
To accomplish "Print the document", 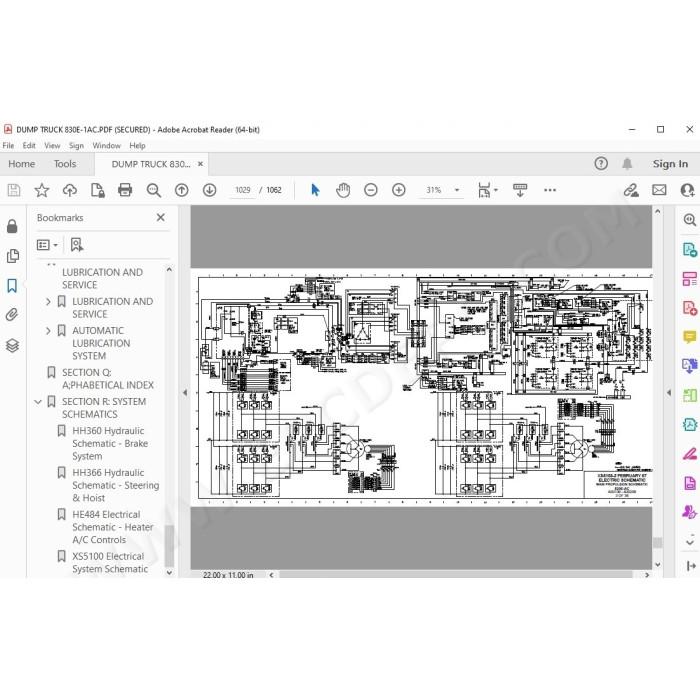I will click(x=125, y=190).
